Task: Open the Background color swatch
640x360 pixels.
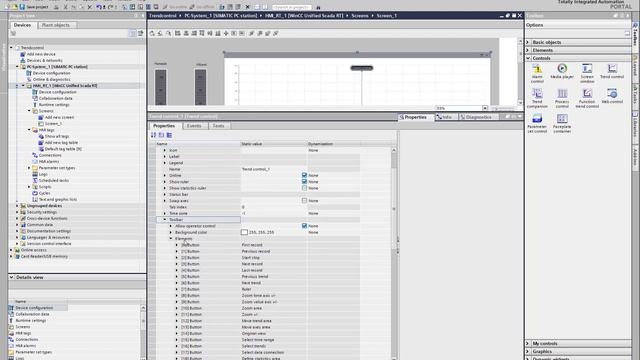Action: 244,232
